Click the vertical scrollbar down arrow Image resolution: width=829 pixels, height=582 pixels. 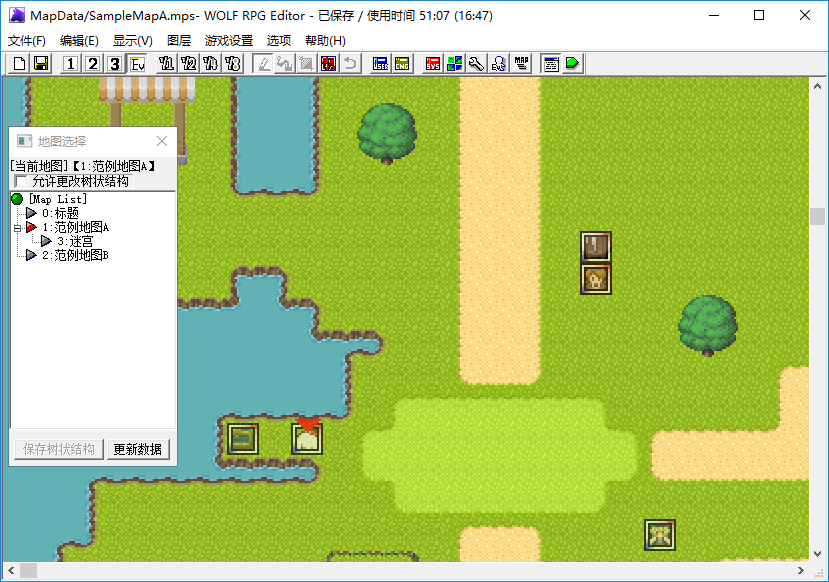tap(817, 553)
